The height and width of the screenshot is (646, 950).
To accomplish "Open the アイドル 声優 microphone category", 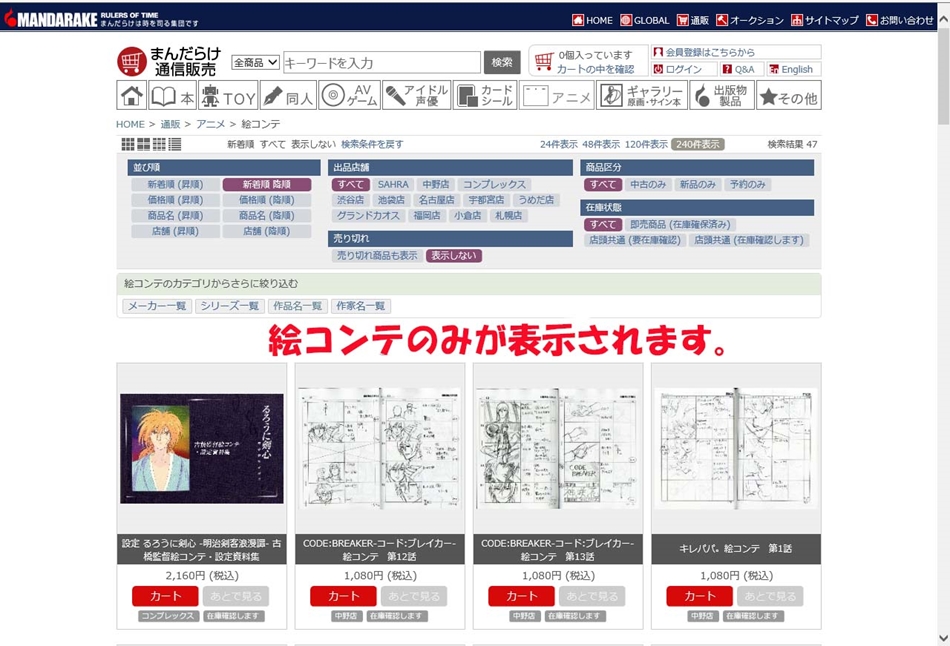I will pos(417,95).
